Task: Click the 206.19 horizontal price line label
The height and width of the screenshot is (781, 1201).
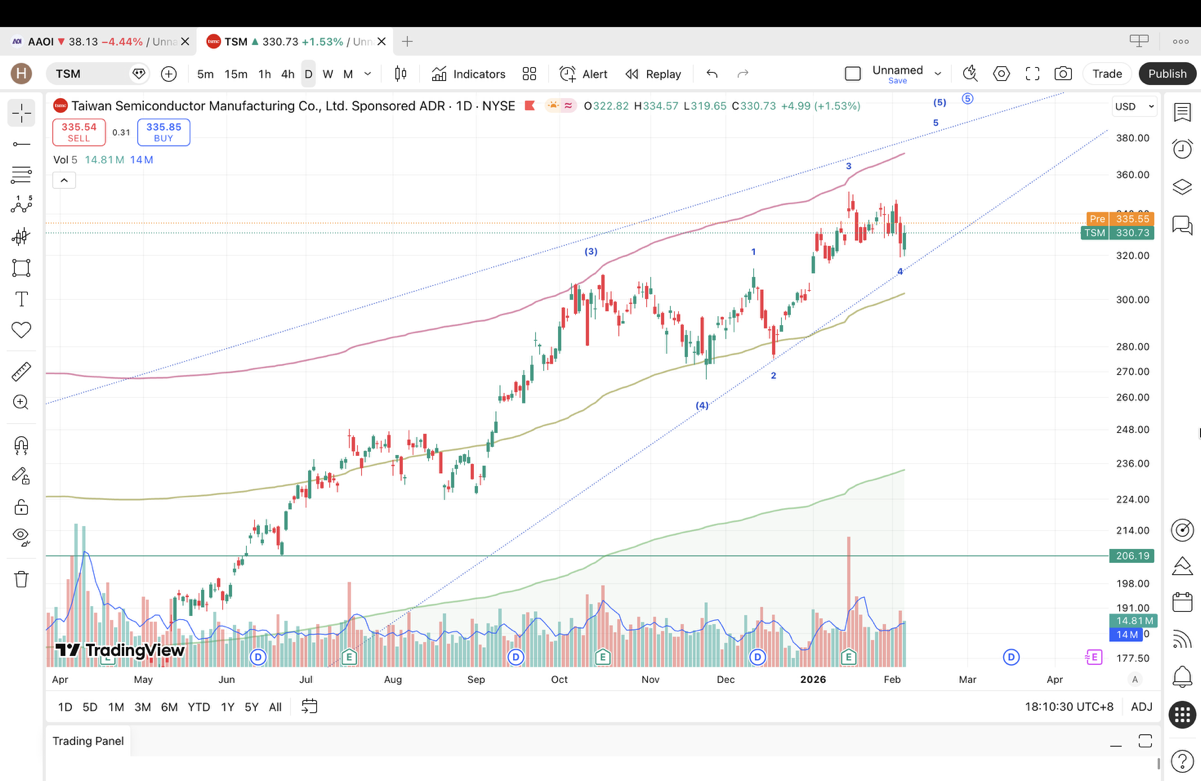Action: pos(1132,556)
